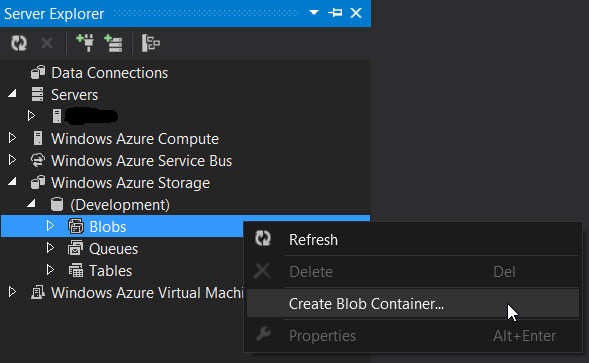Expand Windows Azure Virtual Machines node
The width and height of the screenshot is (589, 363).
coord(12,292)
